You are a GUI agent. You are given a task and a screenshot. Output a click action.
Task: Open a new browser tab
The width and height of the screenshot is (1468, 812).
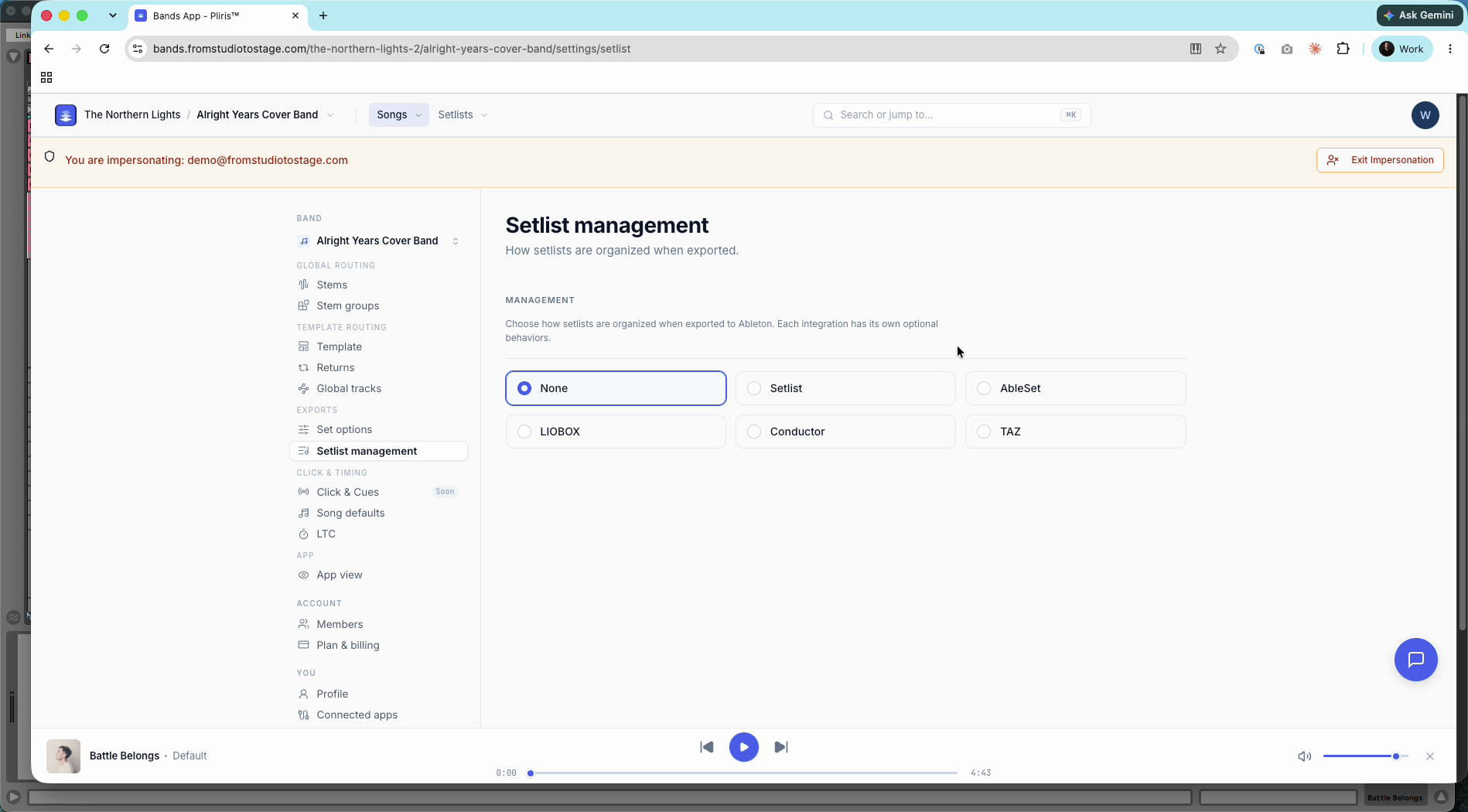point(323,15)
